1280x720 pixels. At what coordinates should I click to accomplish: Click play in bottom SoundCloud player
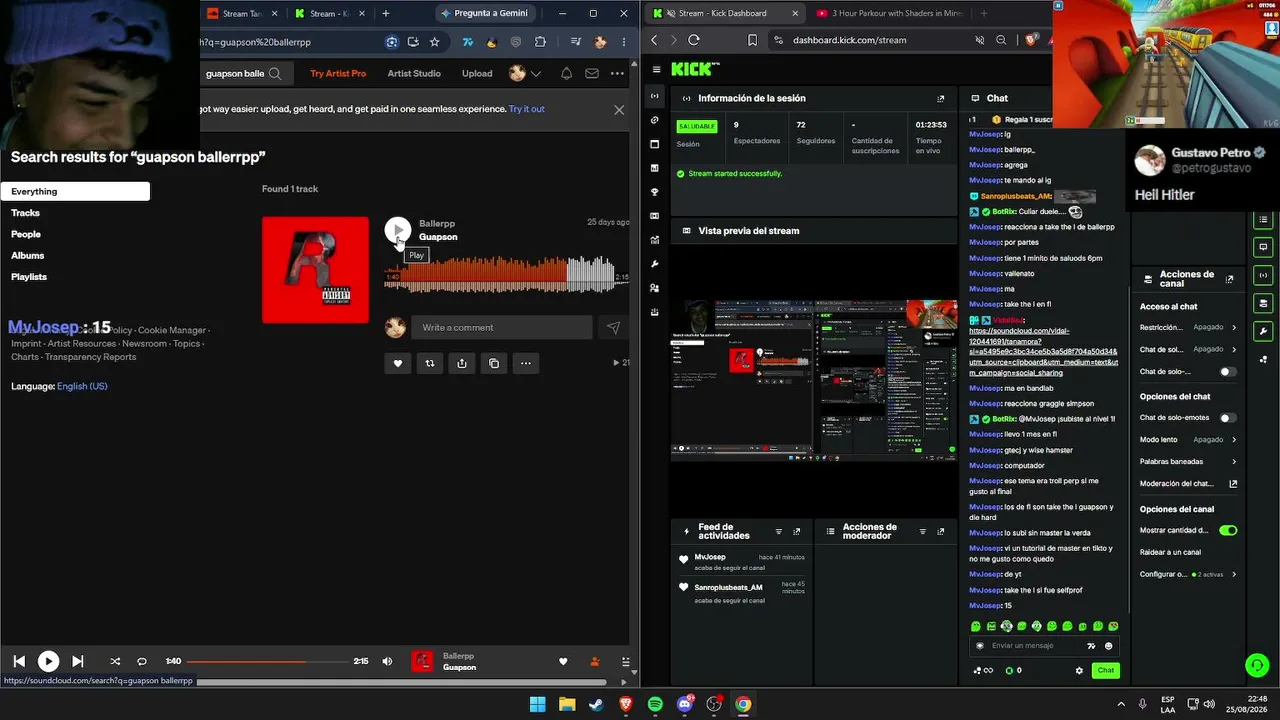pos(48,661)
